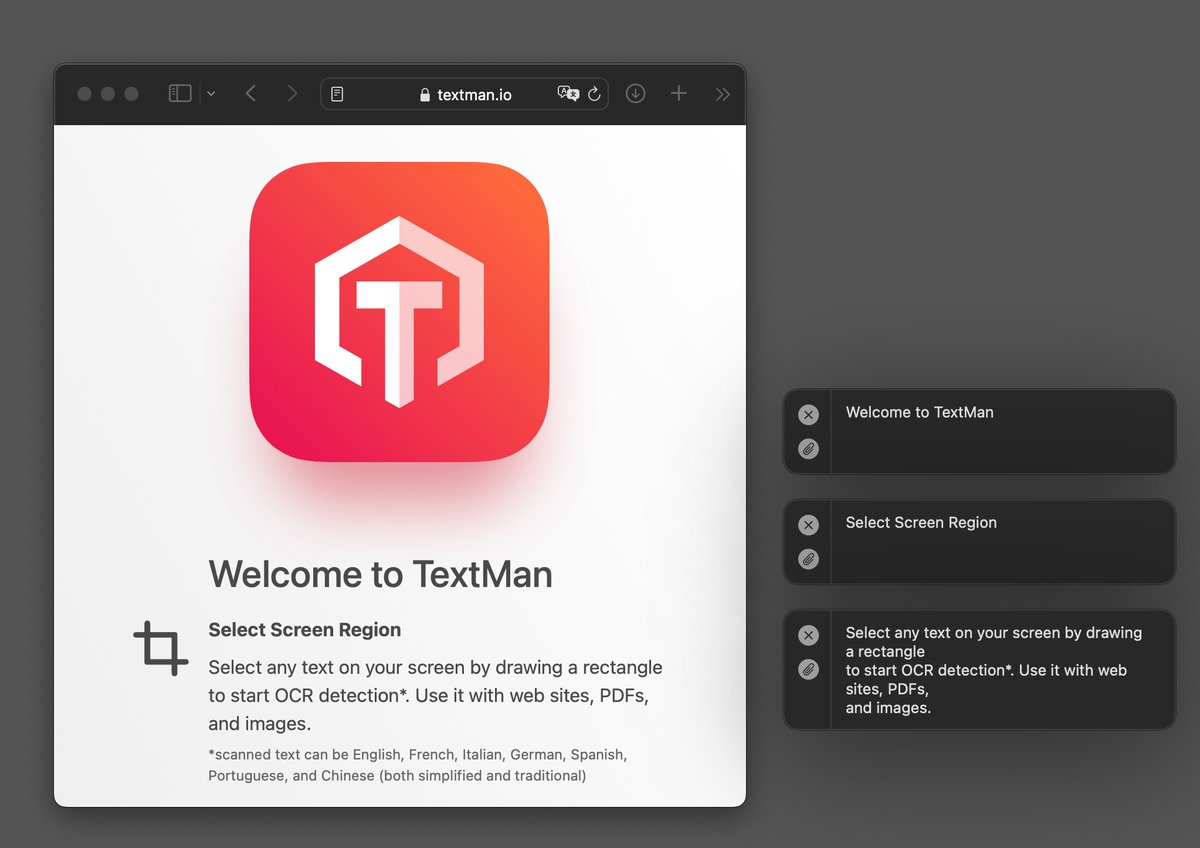Click "Welcome to TextMan" text in result card
The width and height of the screenshot is (1200, 848).
click(920, 412)
